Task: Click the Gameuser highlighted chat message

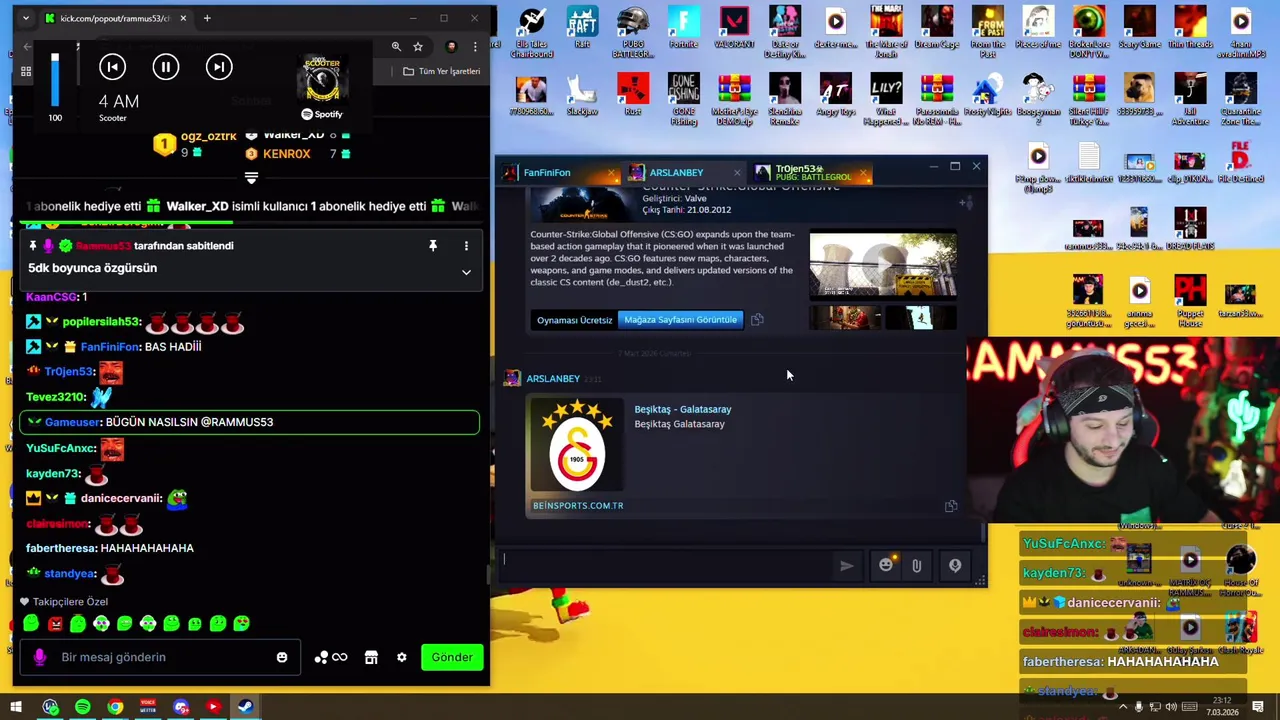Action: [x=249, y=422]
